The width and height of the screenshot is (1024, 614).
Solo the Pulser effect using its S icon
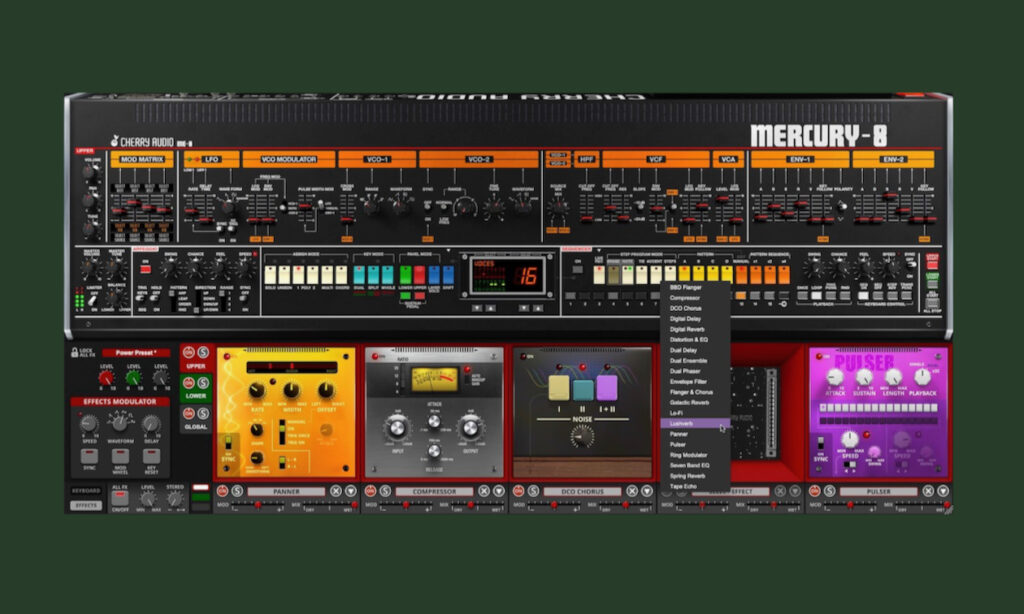(829, 491)
